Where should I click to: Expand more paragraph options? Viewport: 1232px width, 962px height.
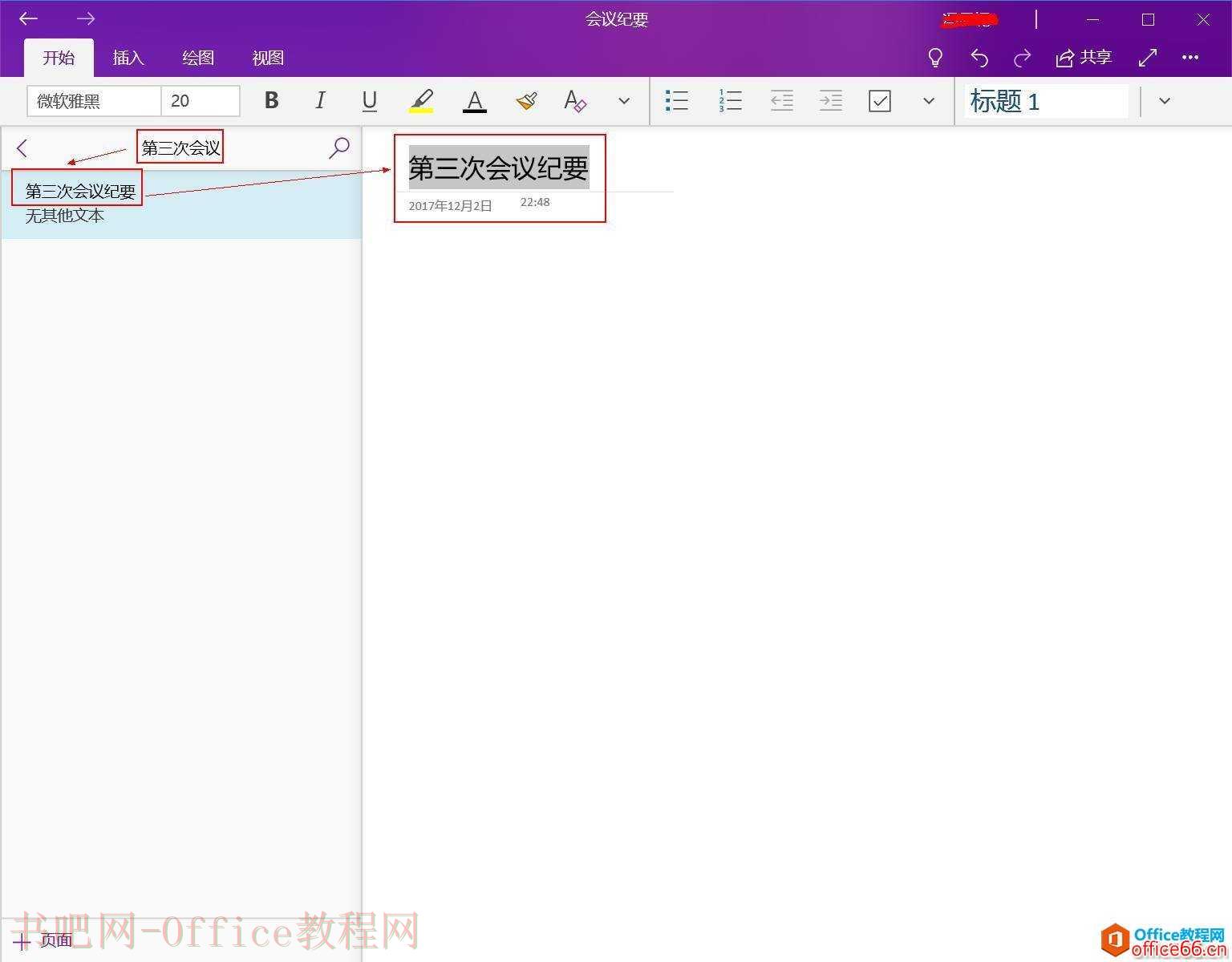pyautogui.click(x=929, y=101)
